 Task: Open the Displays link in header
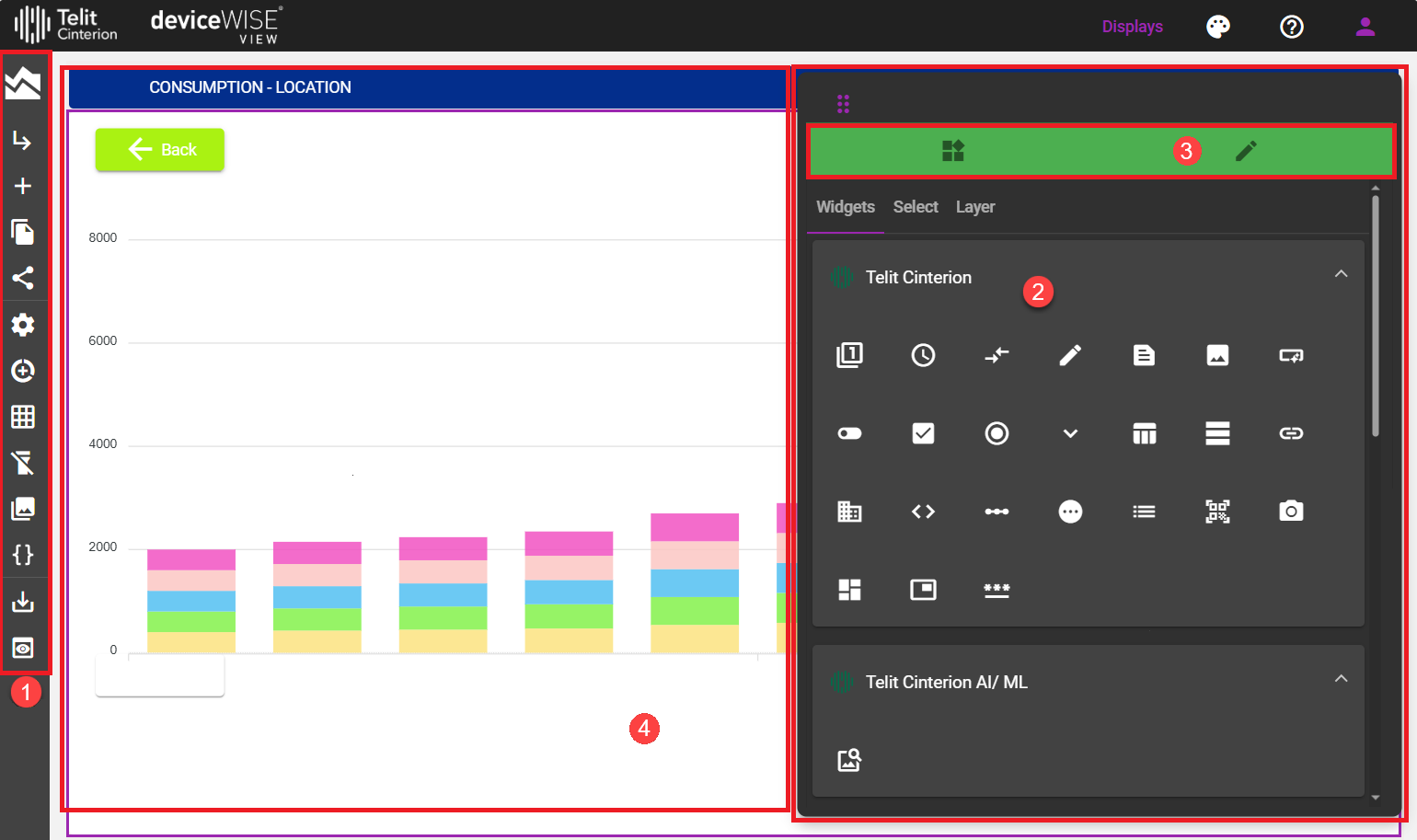1132,27
